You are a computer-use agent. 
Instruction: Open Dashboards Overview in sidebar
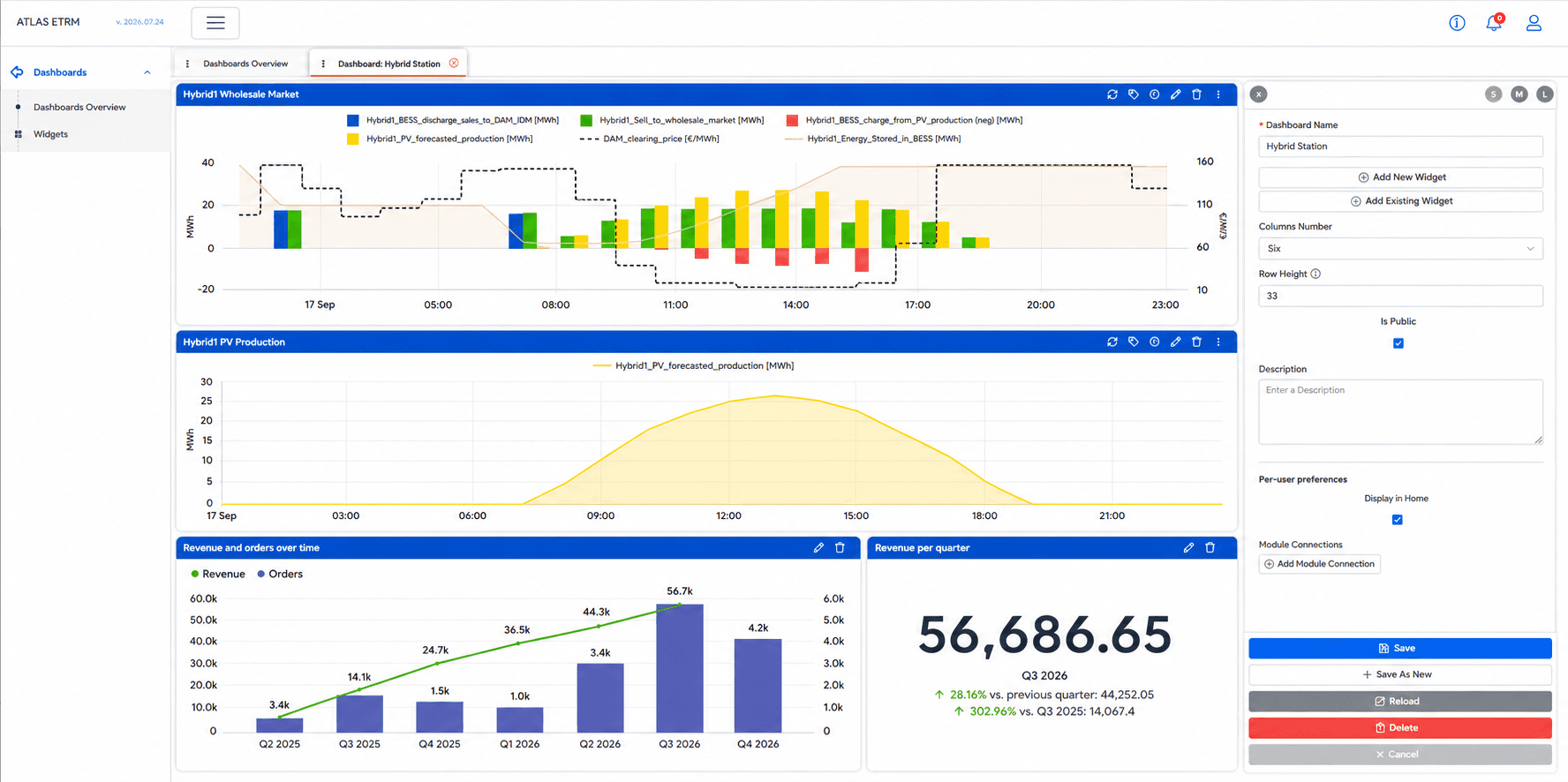[79, 107]
